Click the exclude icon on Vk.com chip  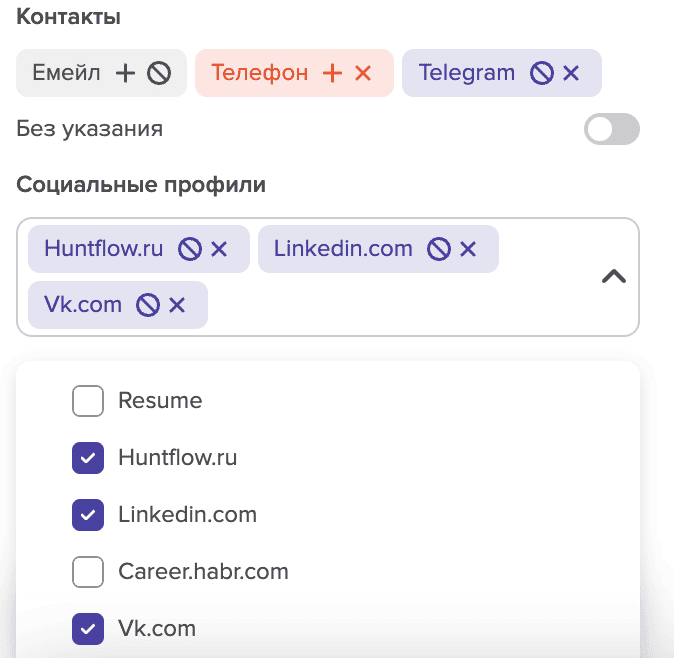(x=148, y=305)
